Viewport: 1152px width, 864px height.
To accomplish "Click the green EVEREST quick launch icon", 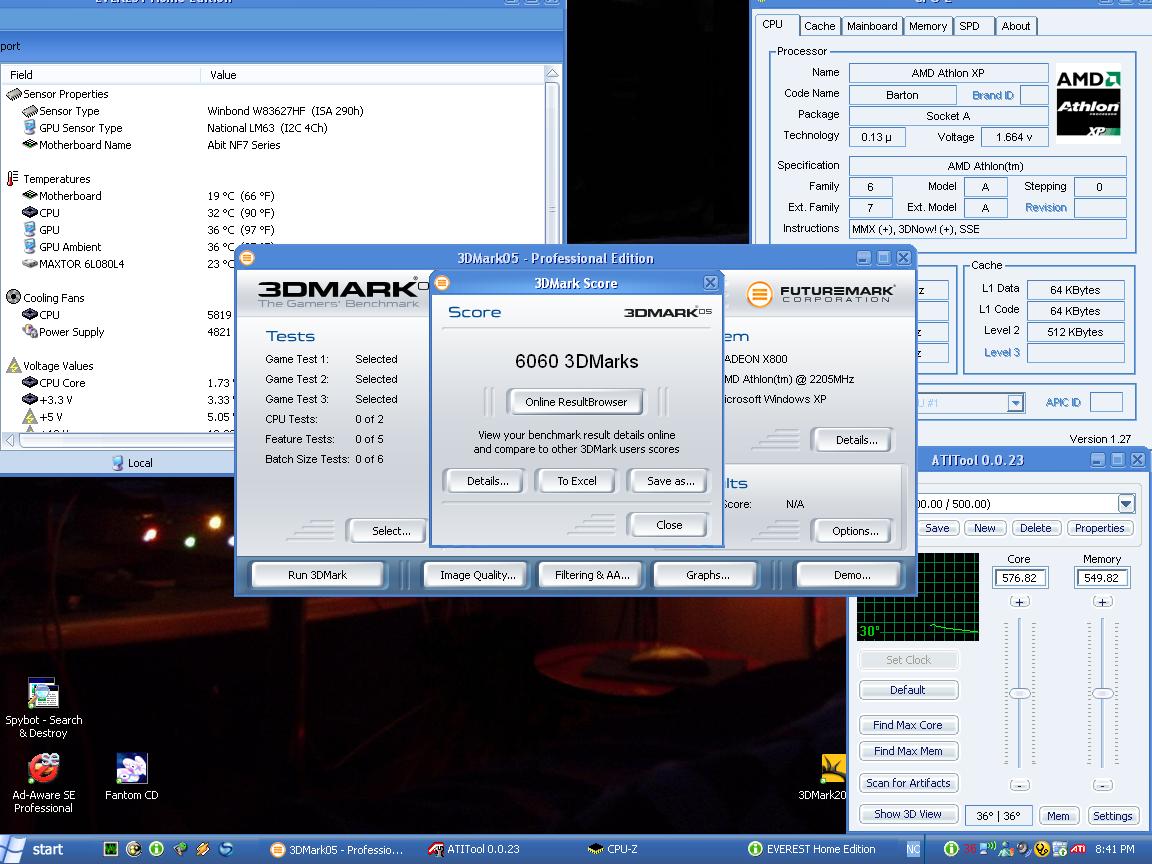I will 156,849.
